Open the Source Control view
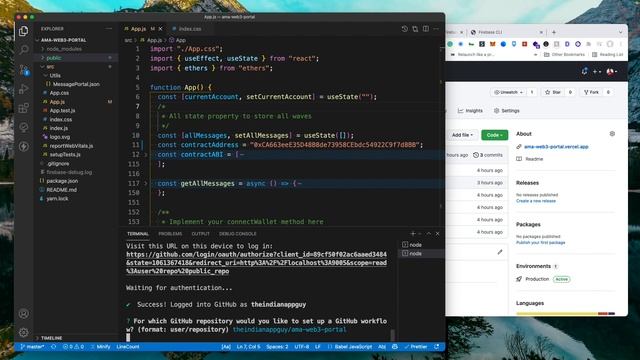The image size is (640, 360). click(24, 70)
